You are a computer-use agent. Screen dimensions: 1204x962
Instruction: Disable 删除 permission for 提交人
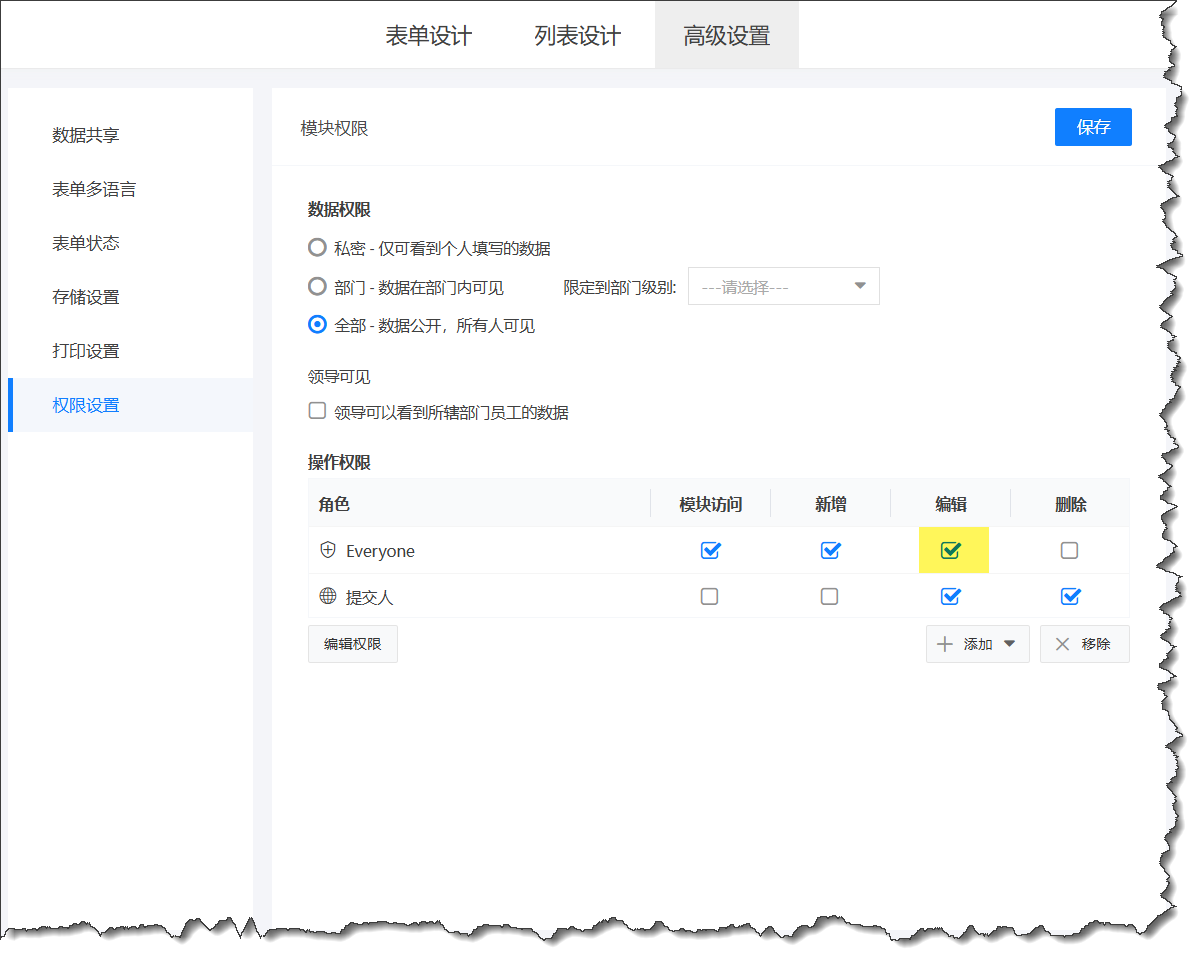(1070, 596)
